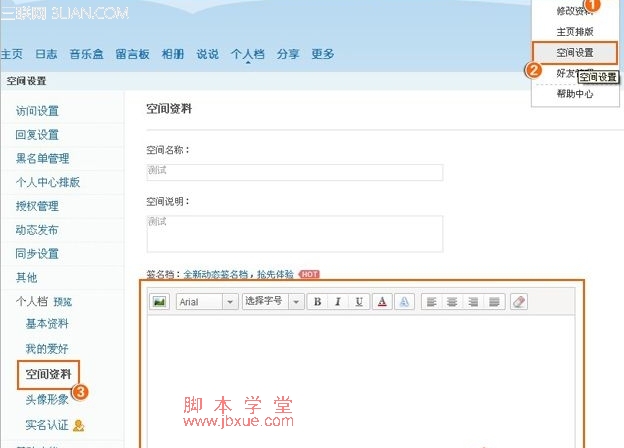Open 主页 navigation tab
This screenshot has width=624, height=448.
coord(12,54)
